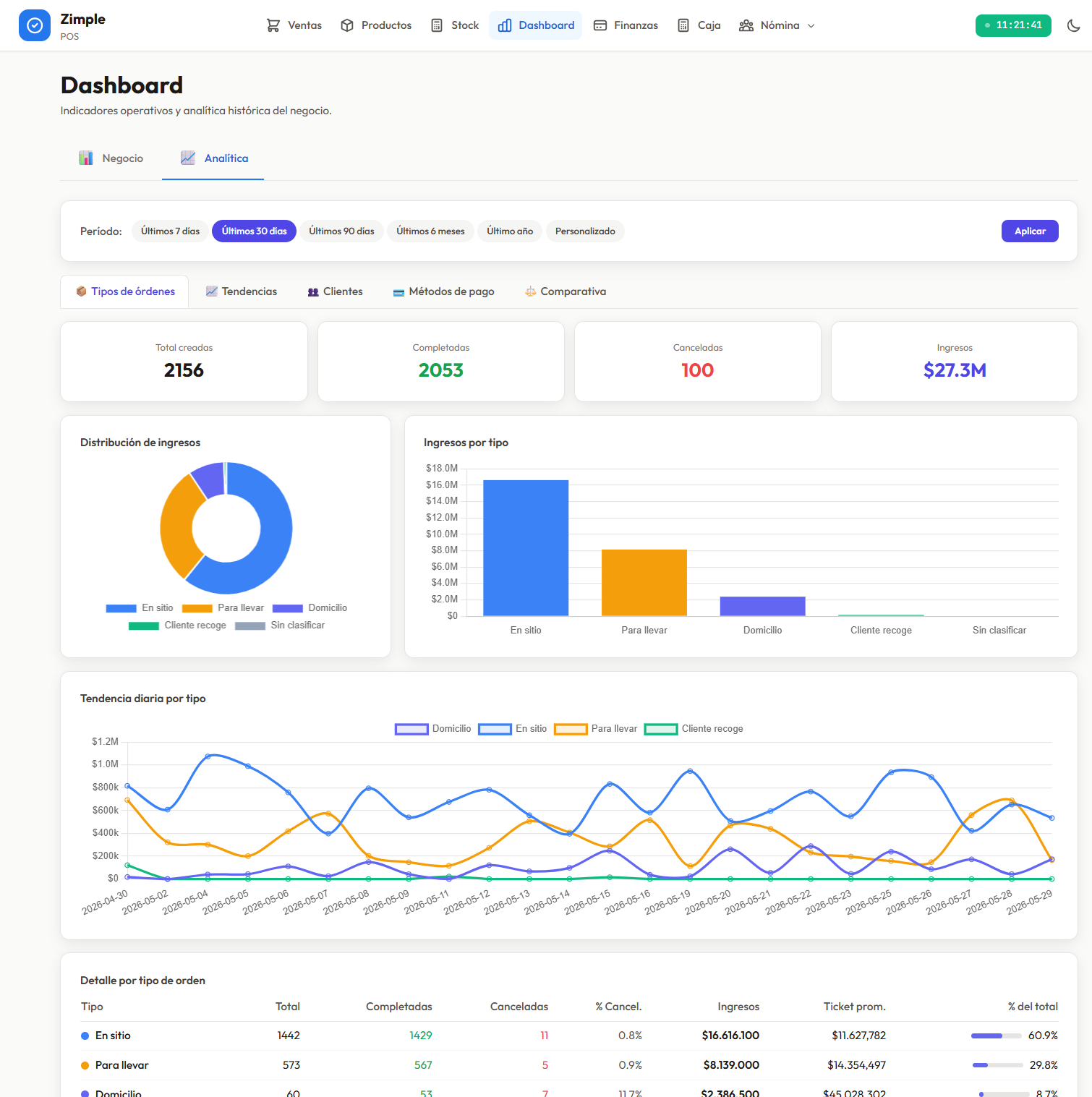This screenshot has width=1092, height=1097.
Task: Click the orange Para llevar bar
Action: coord(644,583)
